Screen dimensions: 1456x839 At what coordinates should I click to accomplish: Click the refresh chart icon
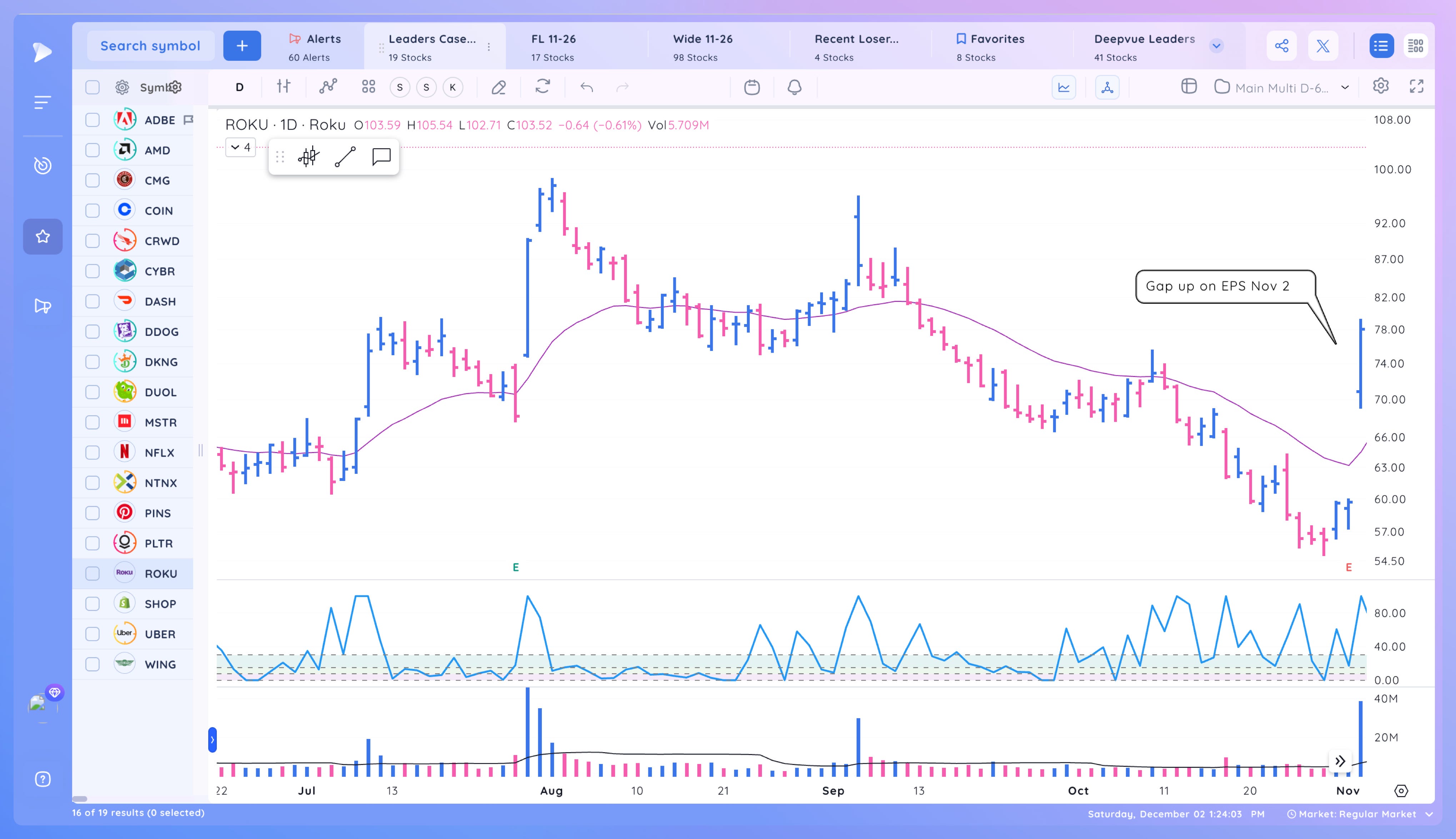(x=543, y=87)
